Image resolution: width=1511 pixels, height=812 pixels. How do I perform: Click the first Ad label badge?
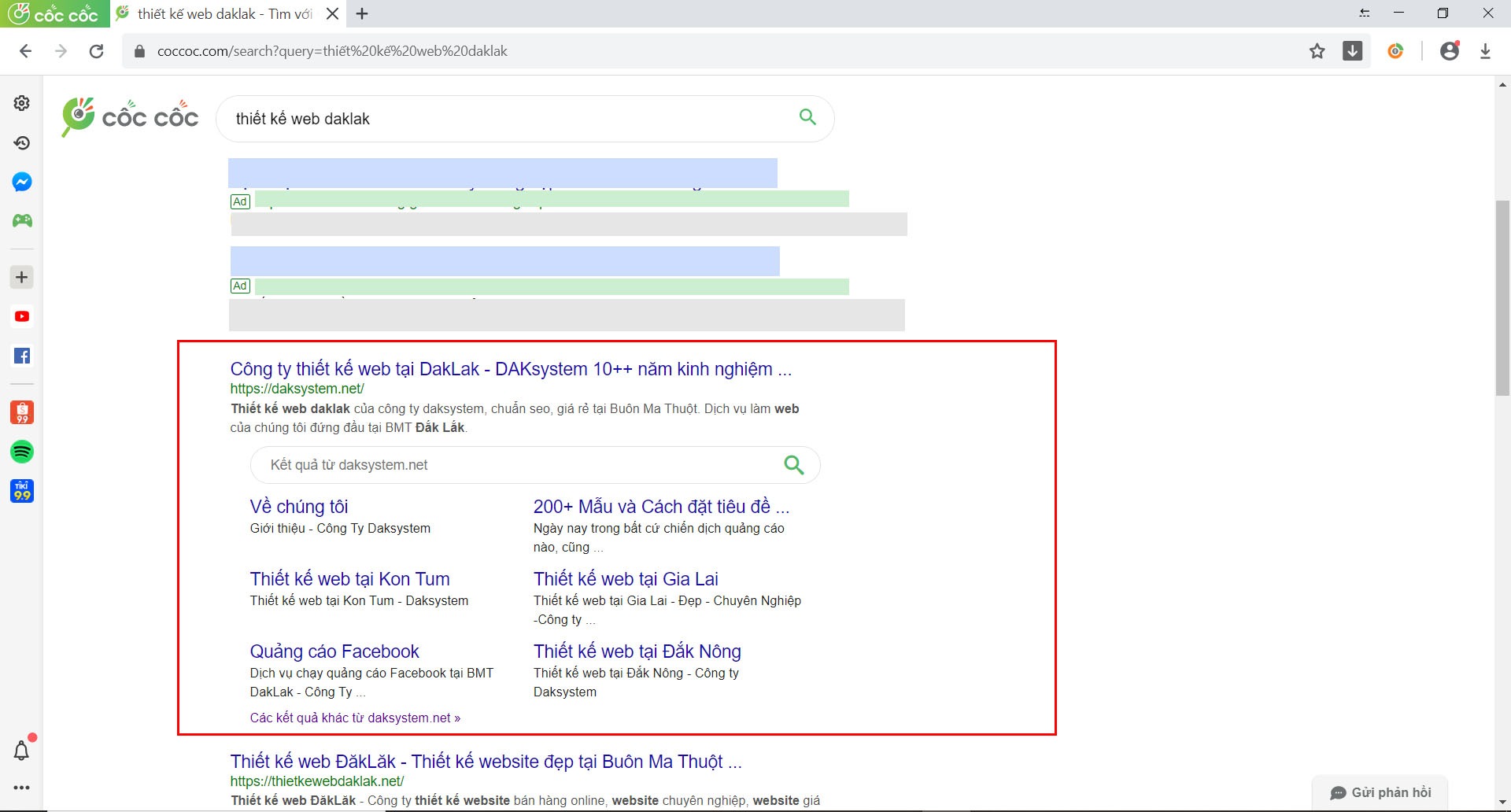240,201
